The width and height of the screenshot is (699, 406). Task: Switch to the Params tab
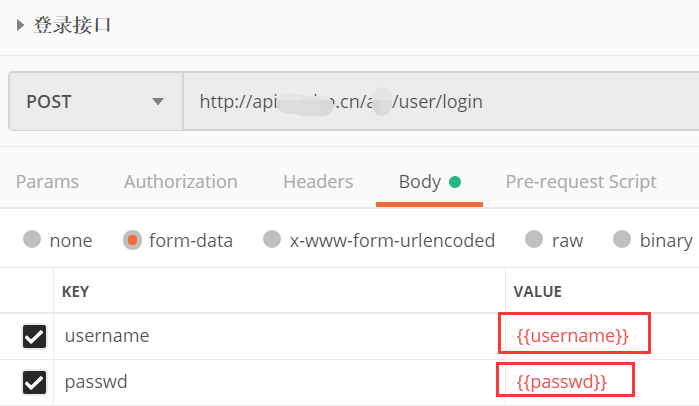coord(47,182)
